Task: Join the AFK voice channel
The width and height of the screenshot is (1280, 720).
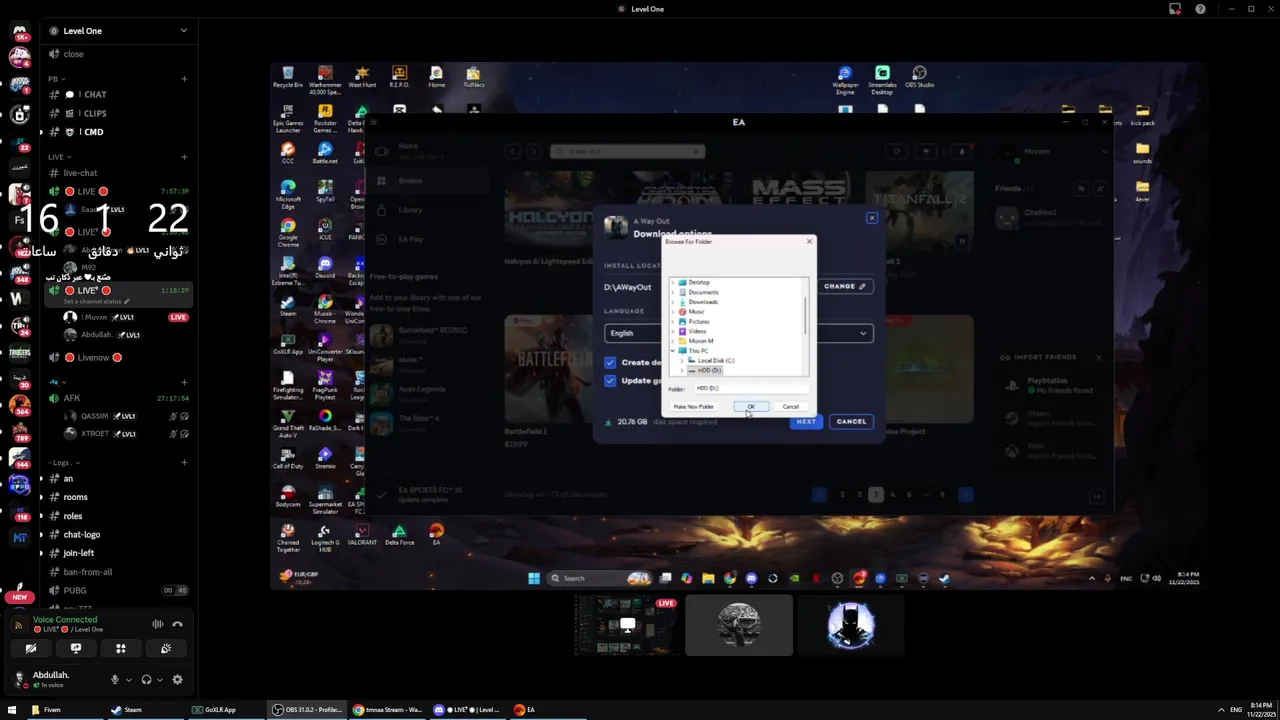Action: (118, 398)
